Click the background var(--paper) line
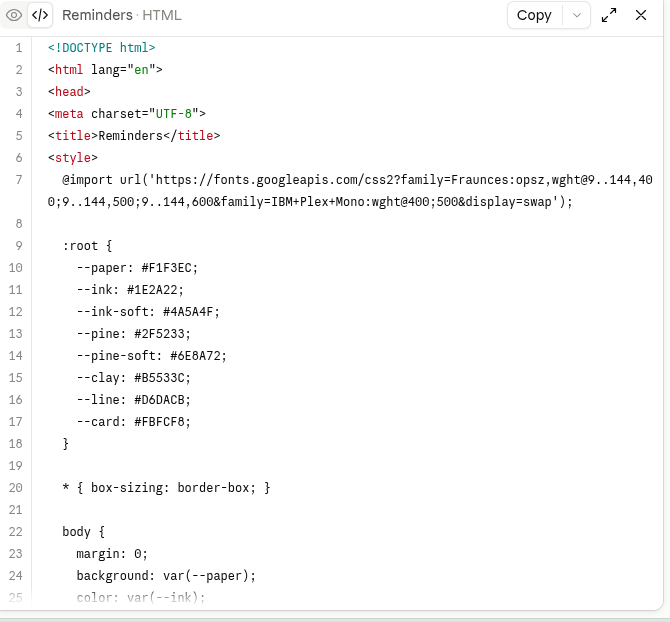The height and width of the screenshot is (622, 670). (166, 575)
